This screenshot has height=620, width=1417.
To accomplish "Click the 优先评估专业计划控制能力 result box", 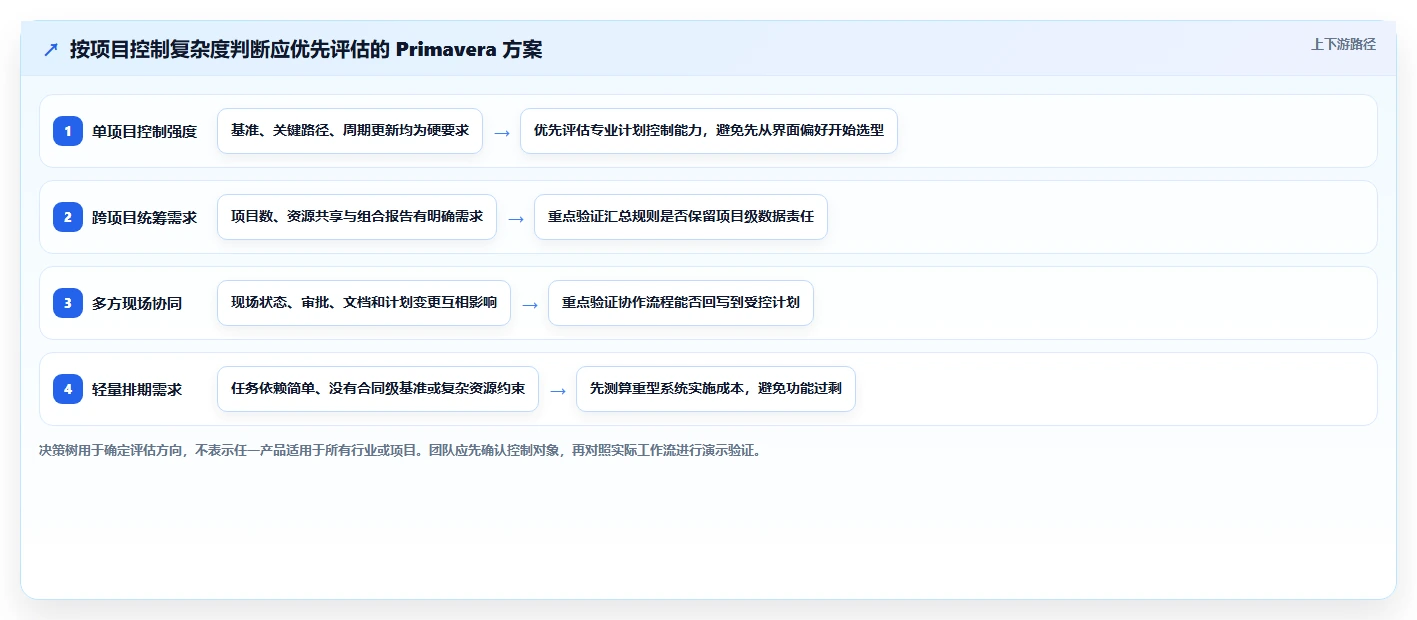I will tap(709, 131).
